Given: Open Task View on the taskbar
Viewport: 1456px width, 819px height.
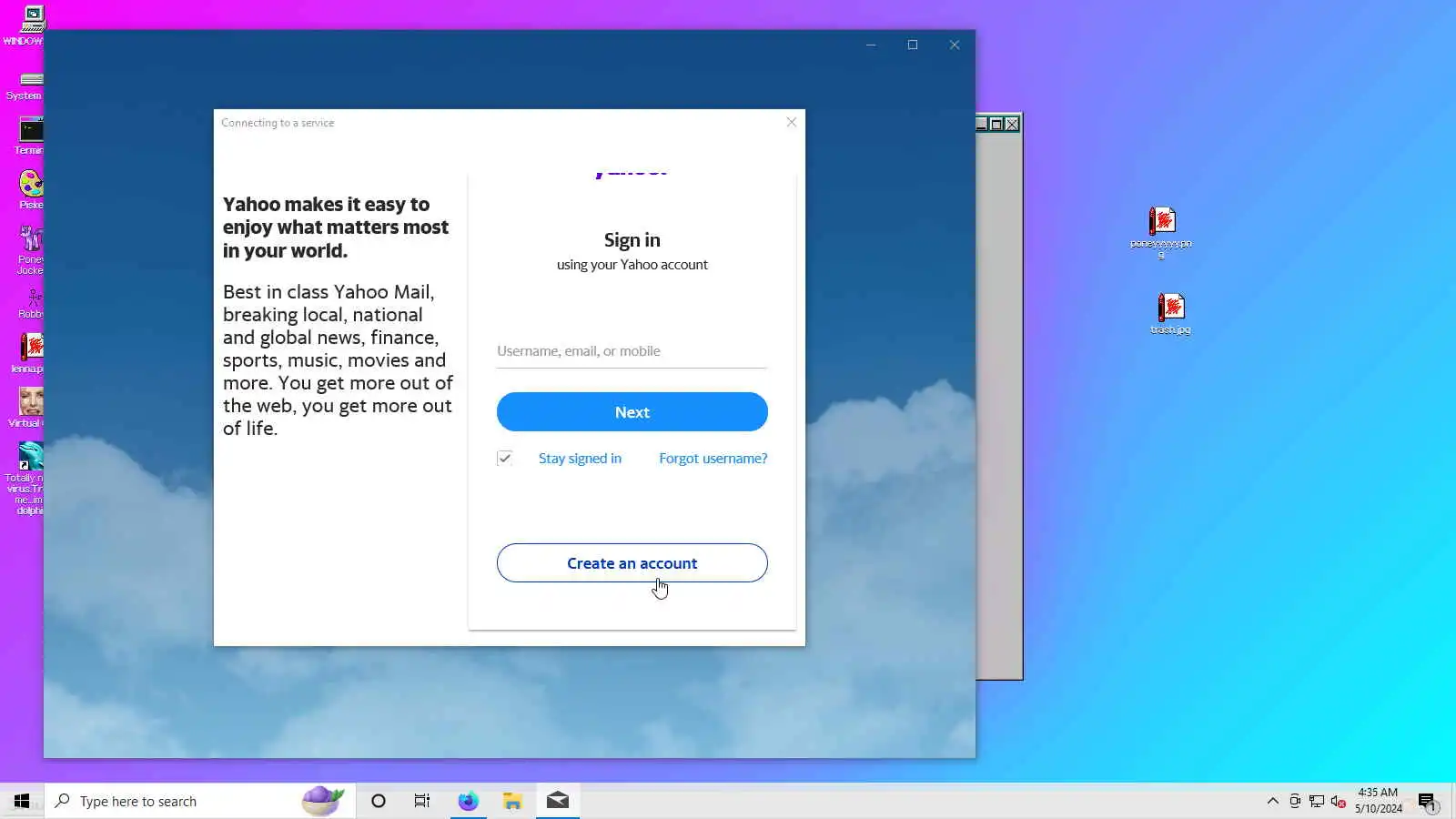Looking at the screenshot, I should tap(422, 801).
